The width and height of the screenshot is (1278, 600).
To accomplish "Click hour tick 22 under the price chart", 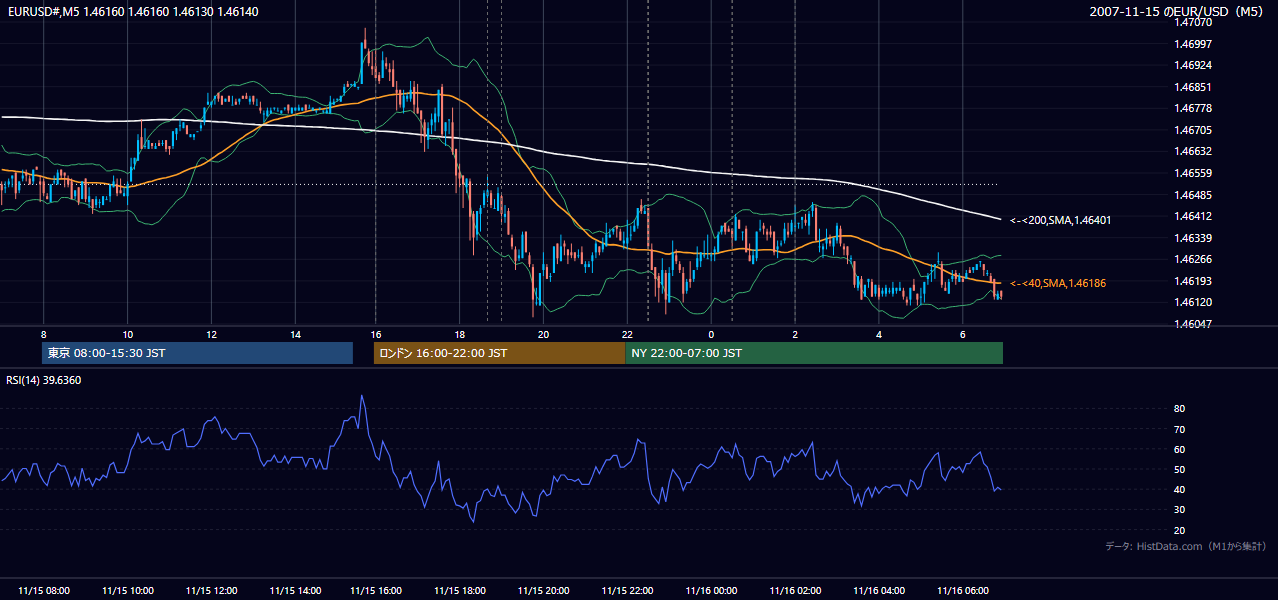I will click(627, 333).
